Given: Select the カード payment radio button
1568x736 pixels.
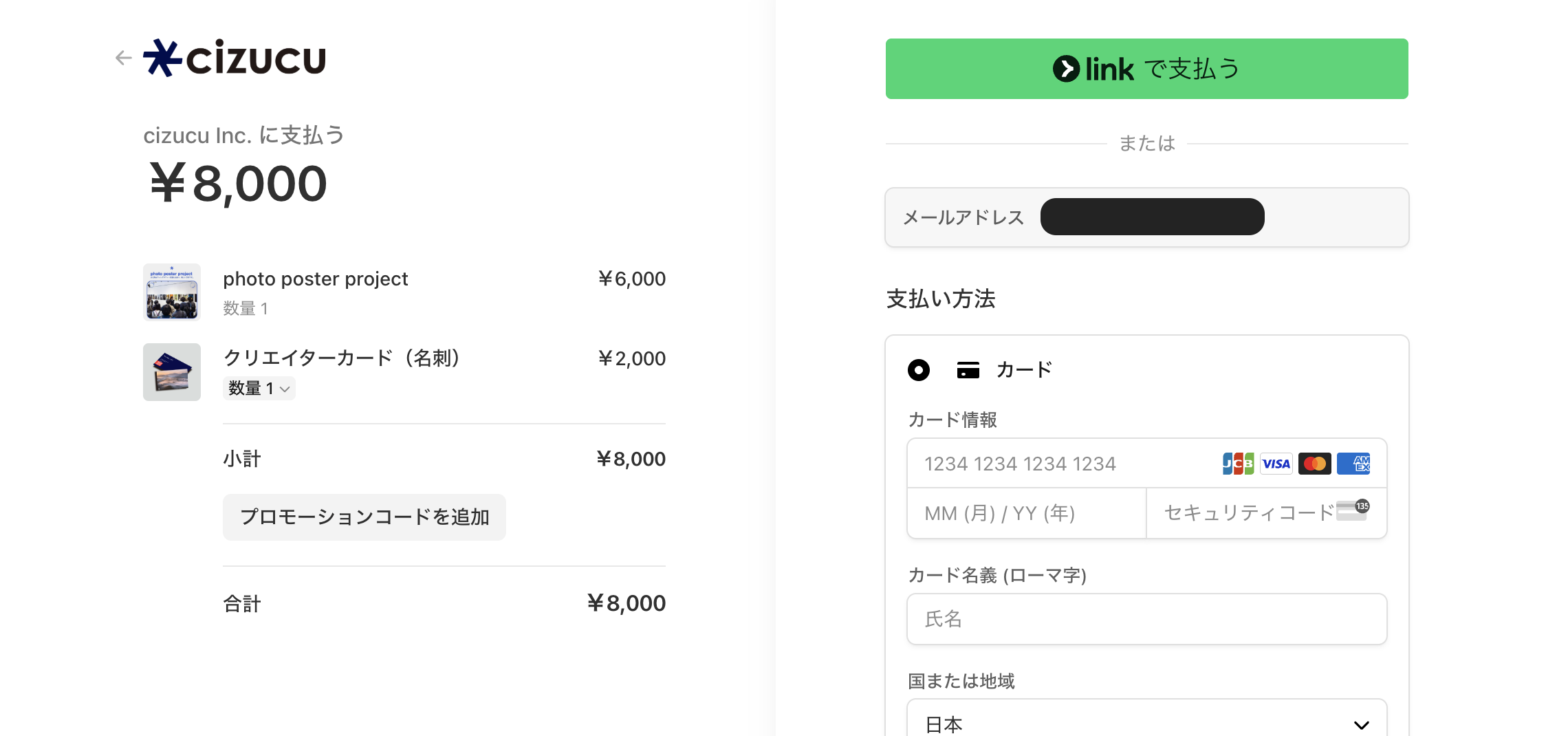Looking at the screenshot, I should [919, 370].
